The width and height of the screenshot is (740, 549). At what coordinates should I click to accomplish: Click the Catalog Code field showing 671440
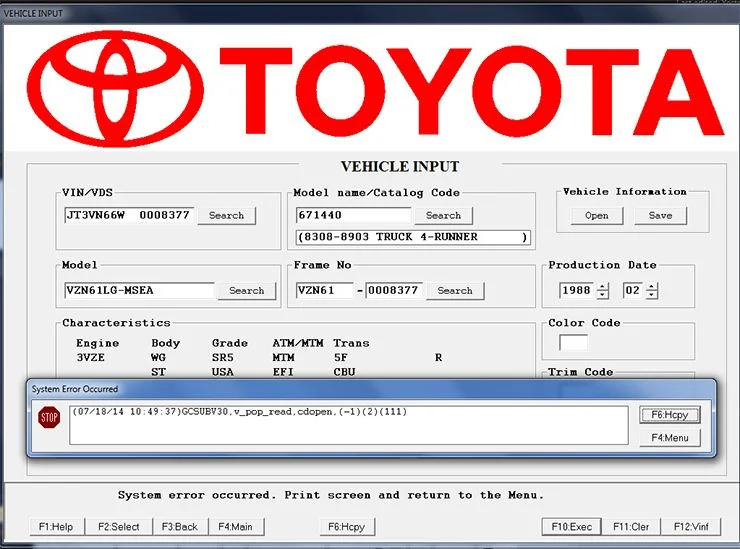click(x=353, y=215)
